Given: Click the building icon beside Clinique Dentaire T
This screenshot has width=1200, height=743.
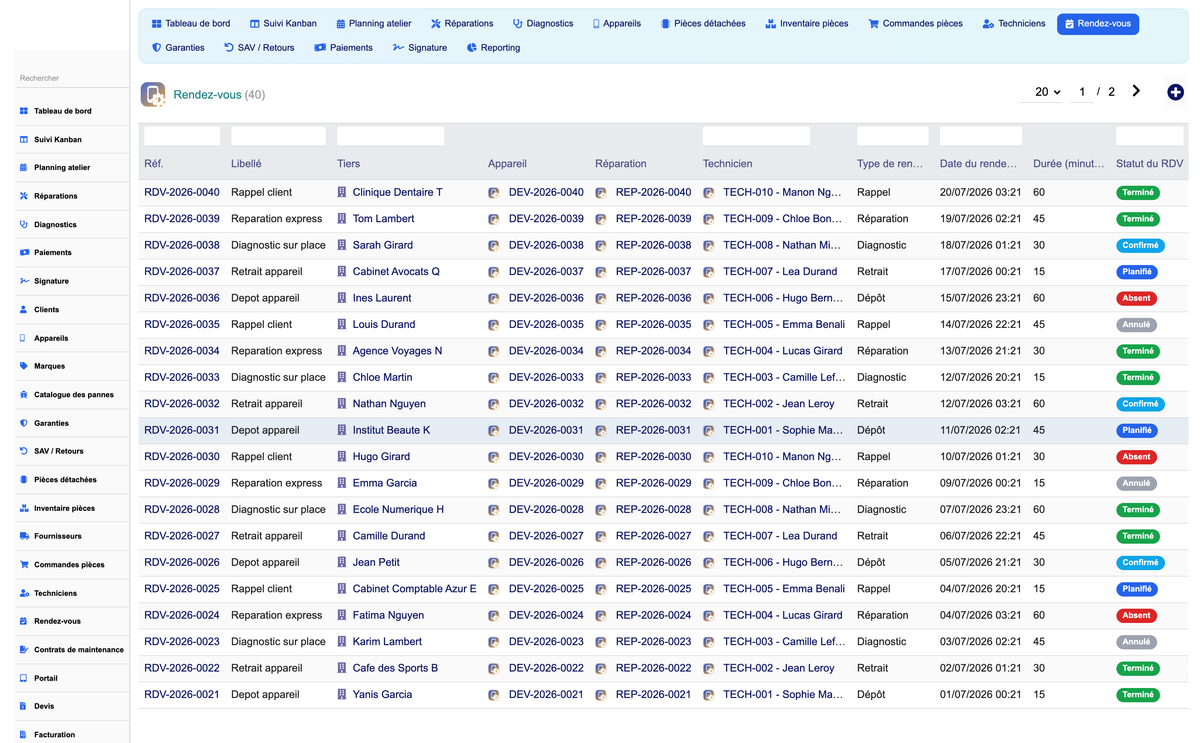Looking at the screenshot, I should [342, 192].
